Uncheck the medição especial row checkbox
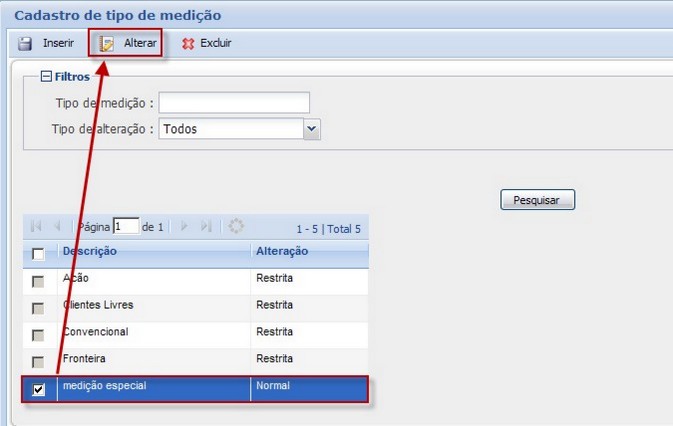 (x=39, y=389)
